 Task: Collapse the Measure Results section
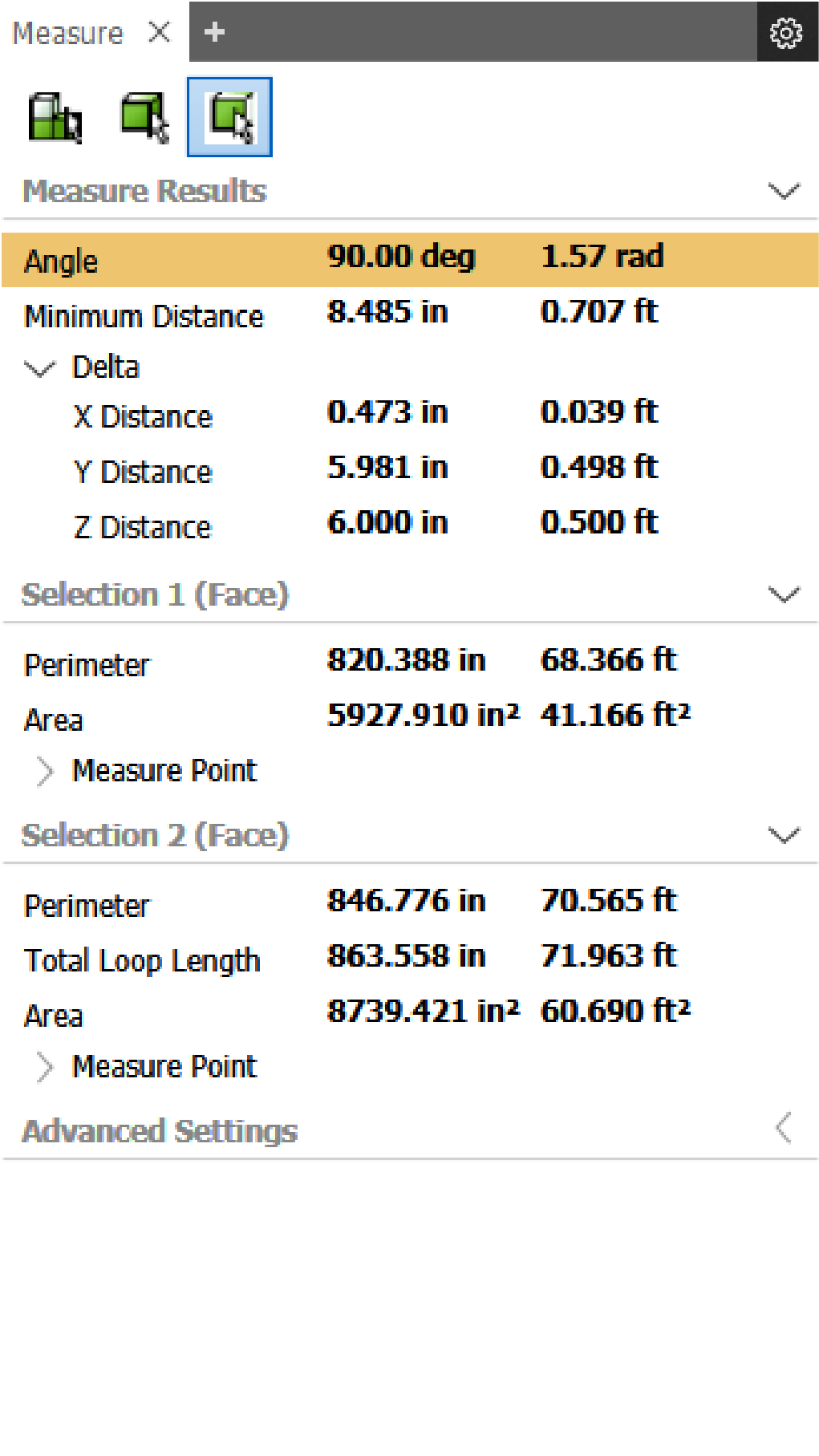tap(785, 190)
